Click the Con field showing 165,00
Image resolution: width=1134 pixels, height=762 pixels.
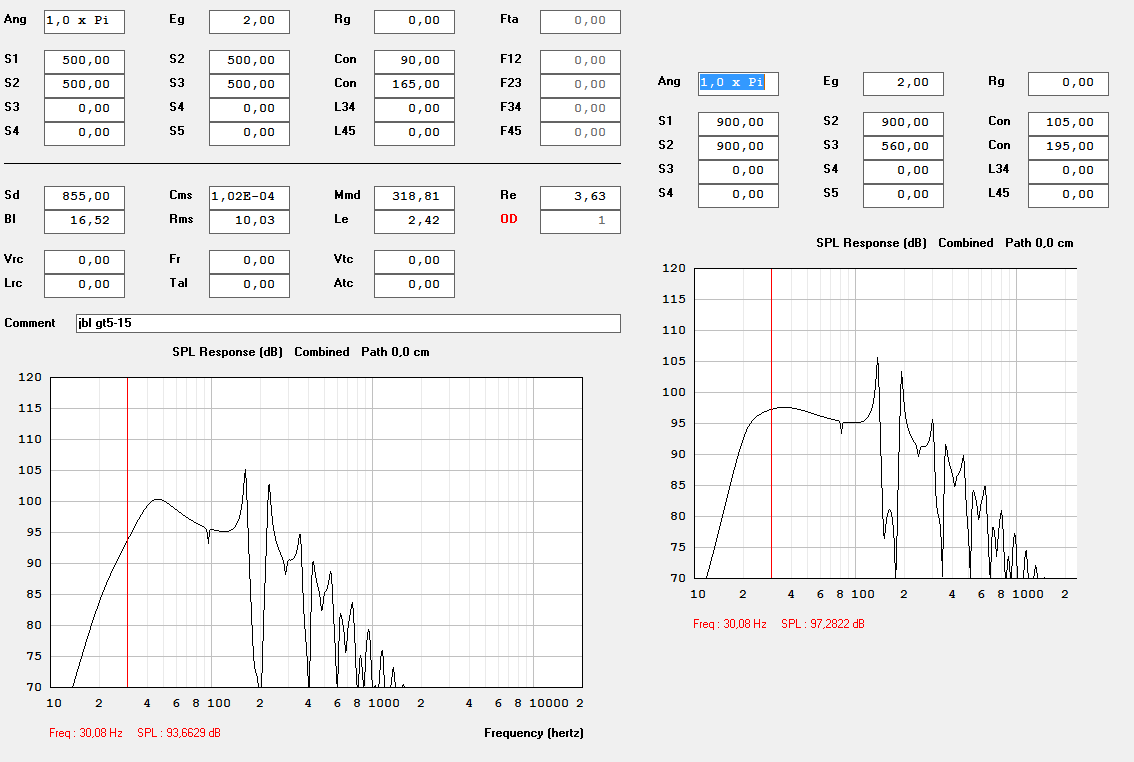[414, 85]
